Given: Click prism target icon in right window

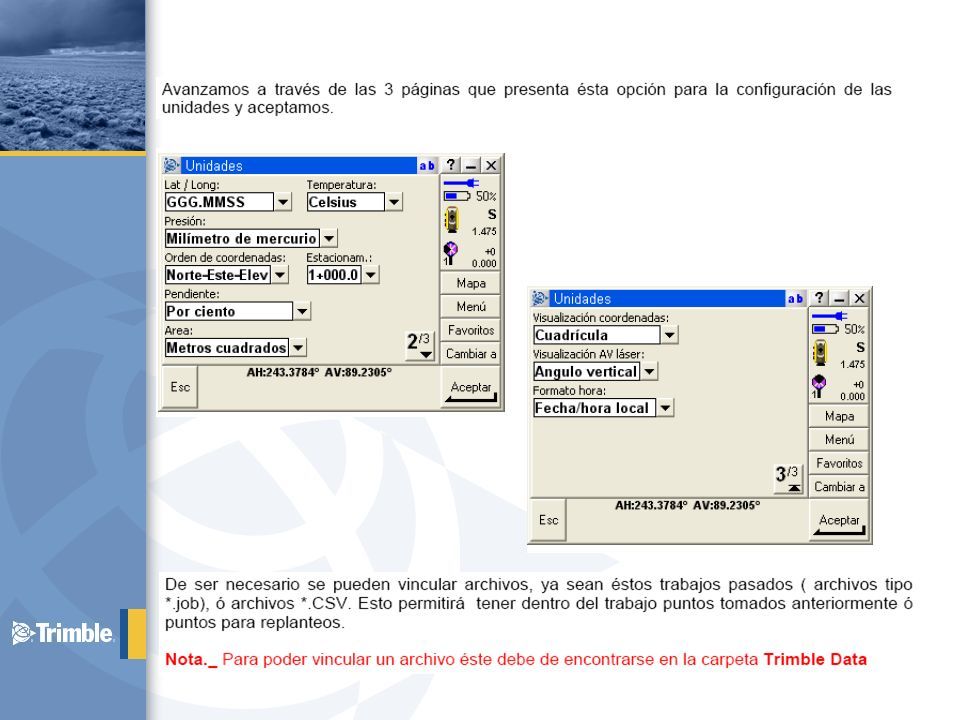Looking at the screenshot, I should [x=819, y=386].
